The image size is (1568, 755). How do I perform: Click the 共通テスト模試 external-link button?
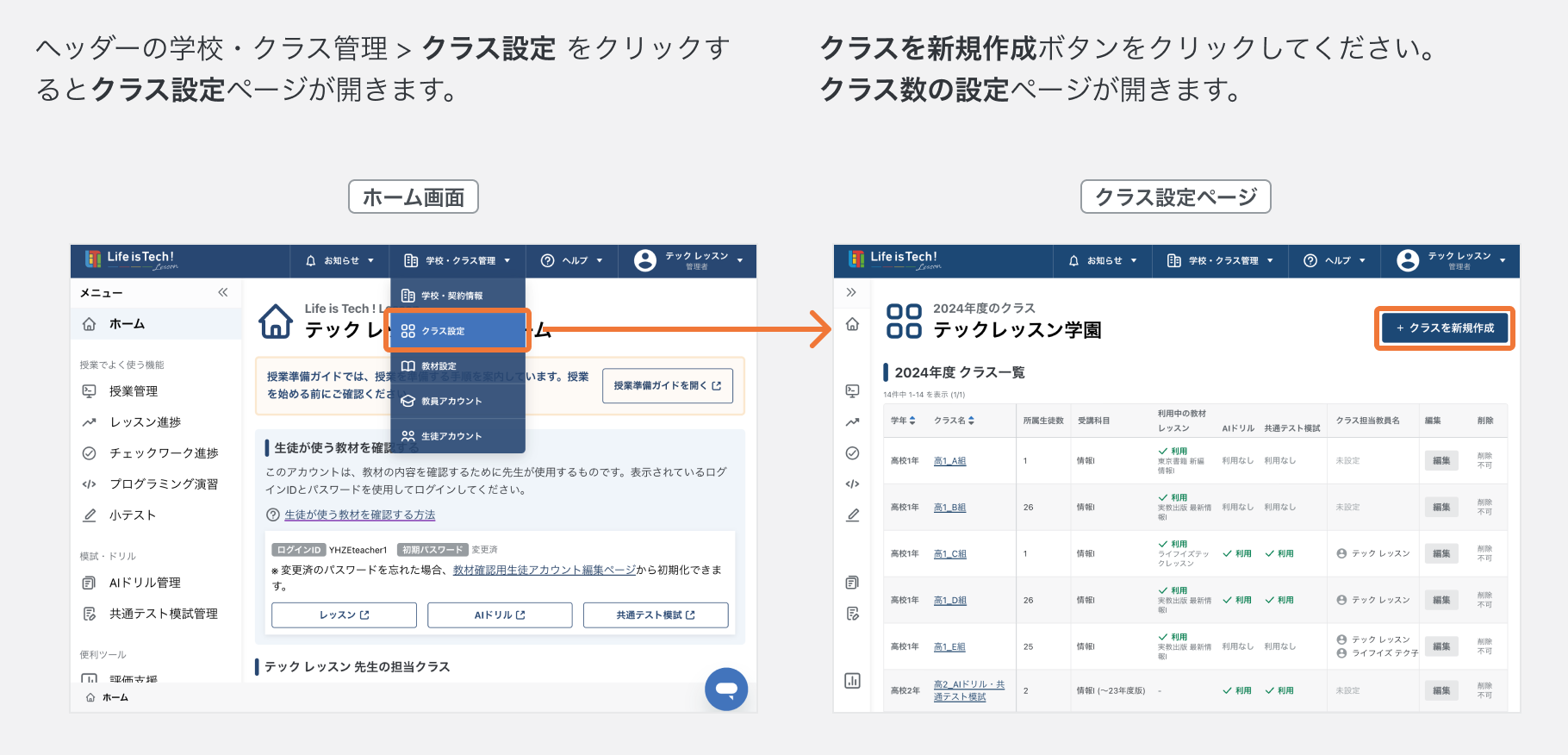click(656, 615)
